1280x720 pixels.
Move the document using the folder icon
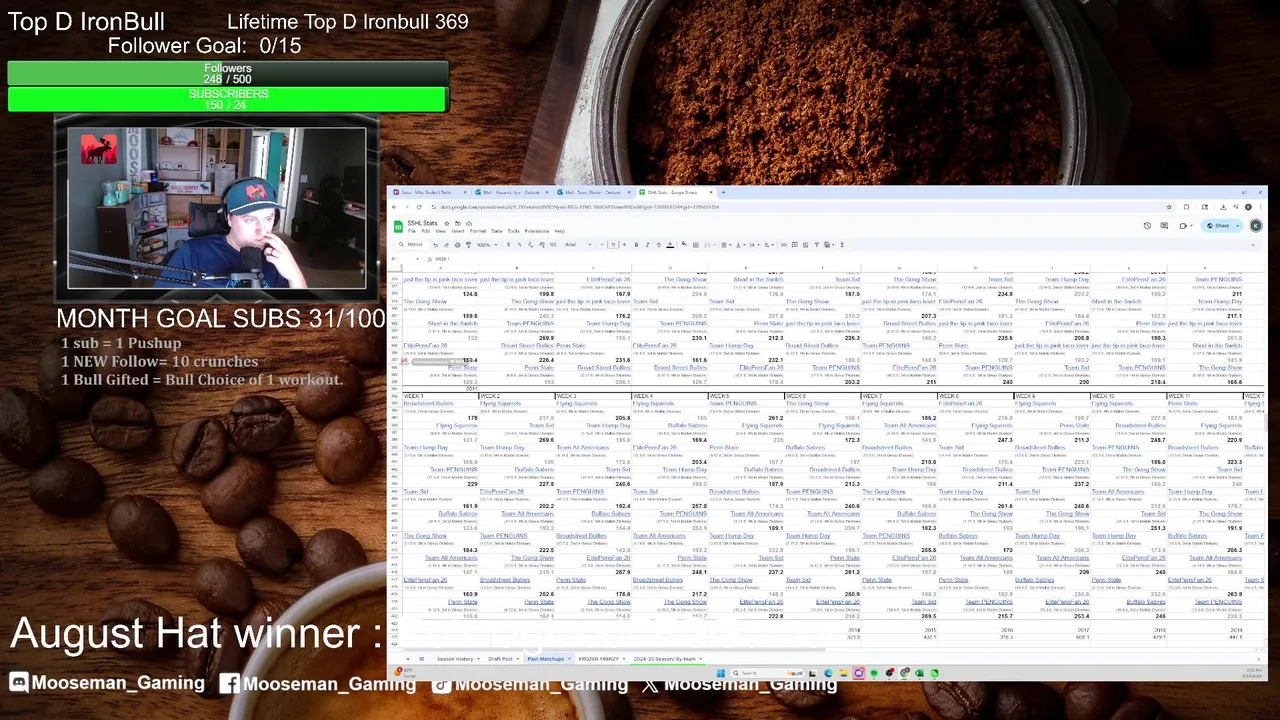(x=457, y=223)
